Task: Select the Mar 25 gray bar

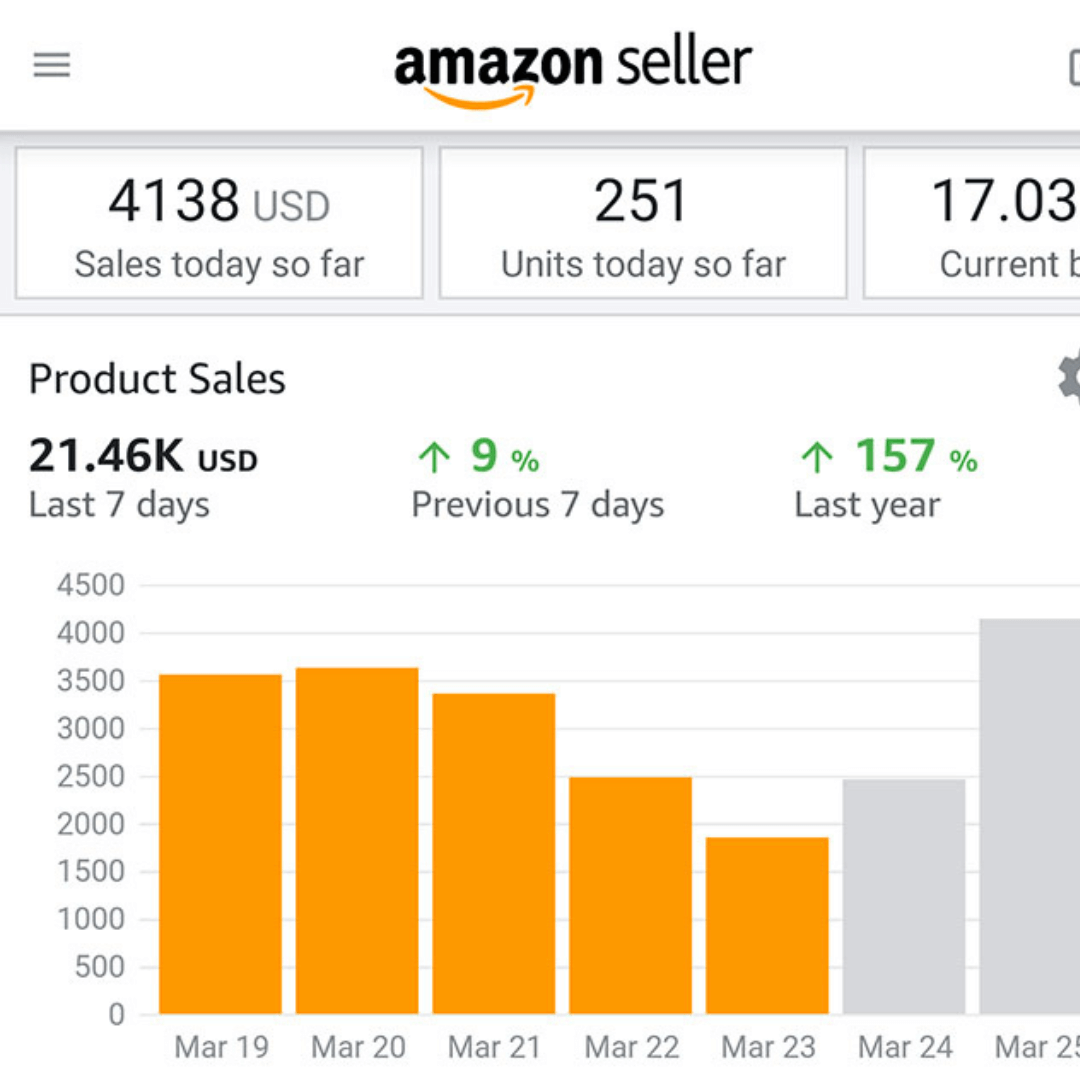Action: (1030, 816)
